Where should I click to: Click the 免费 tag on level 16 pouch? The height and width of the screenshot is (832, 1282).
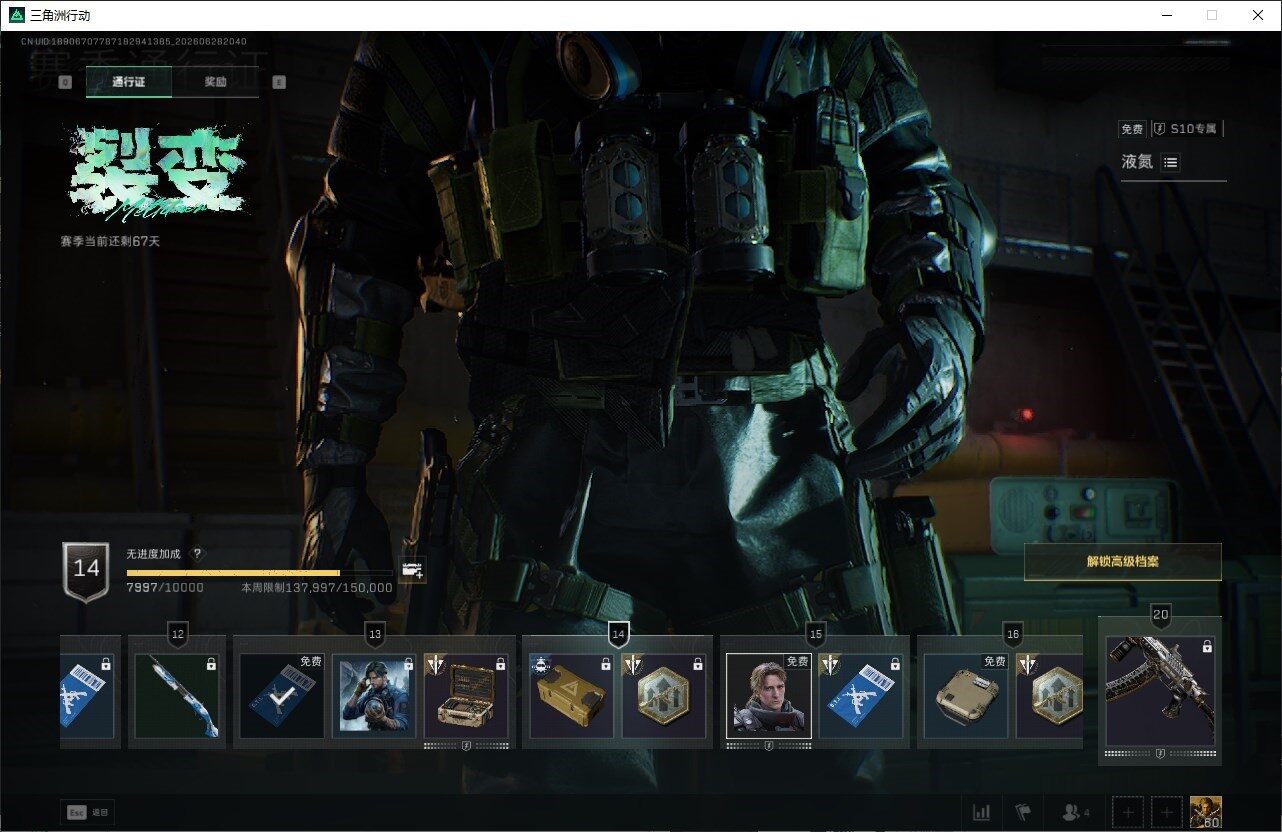click(994, 662)
